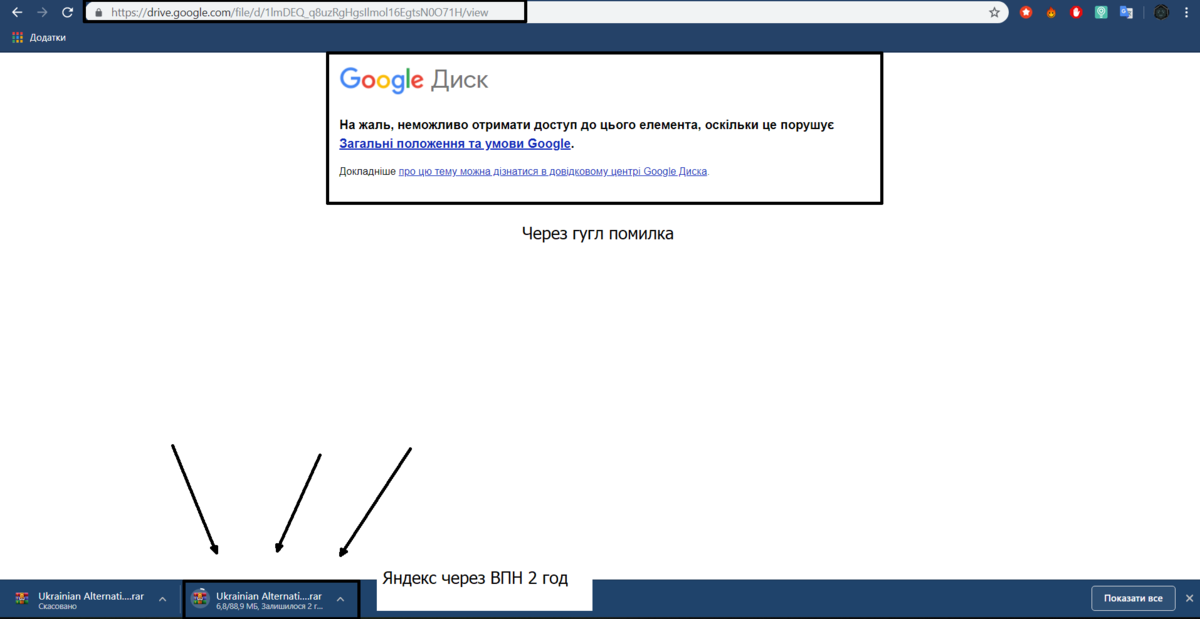Click Показати все downloads button
1200x619 pixels.
(x=1133, y=599)
